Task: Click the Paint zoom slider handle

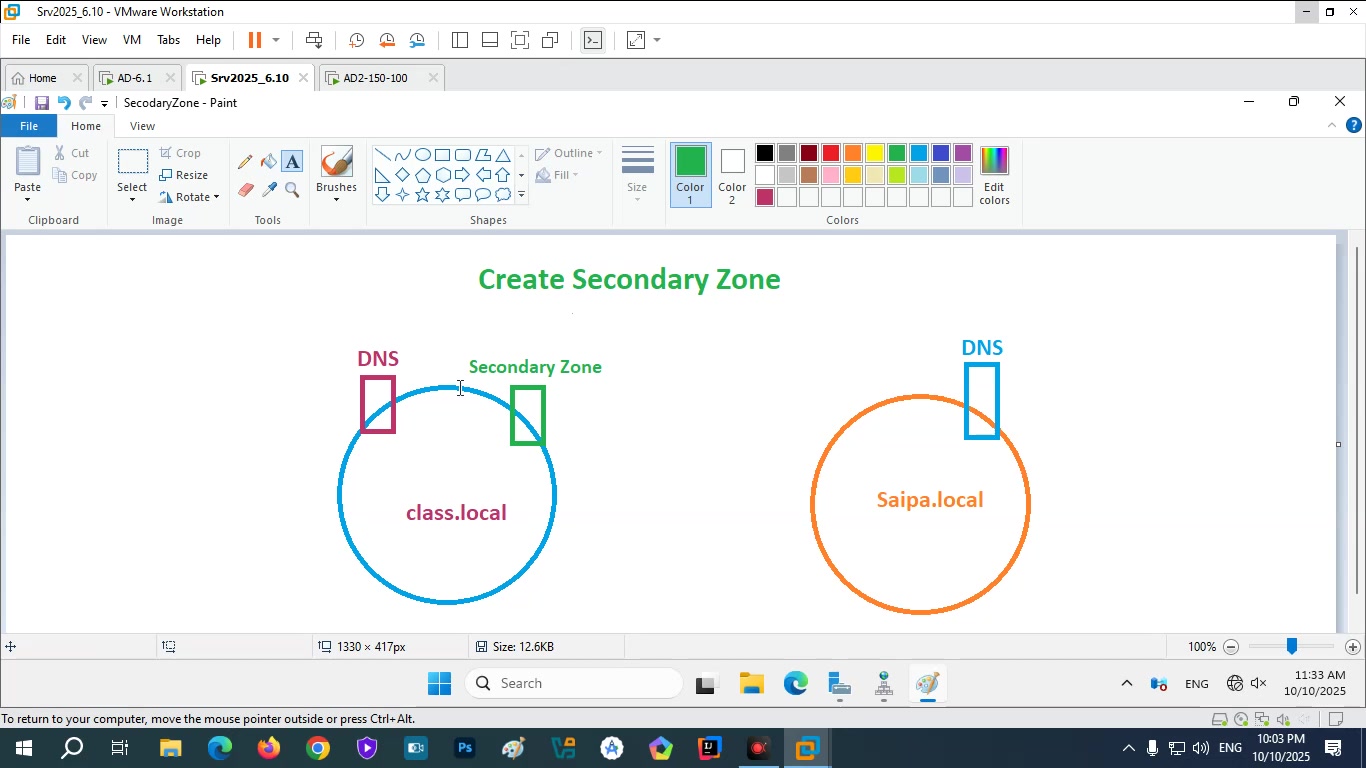Action: point(1292,647)
